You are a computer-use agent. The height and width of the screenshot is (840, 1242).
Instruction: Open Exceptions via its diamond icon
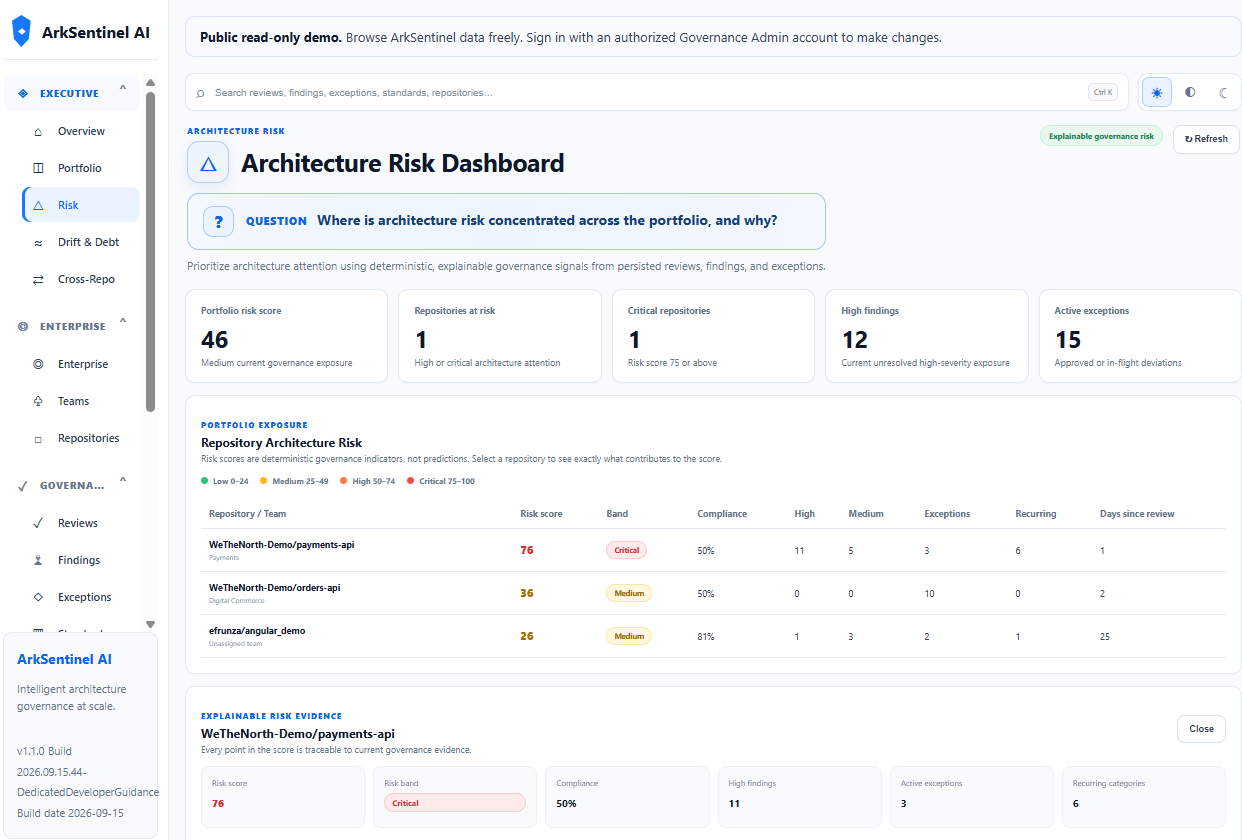[38, 597]
